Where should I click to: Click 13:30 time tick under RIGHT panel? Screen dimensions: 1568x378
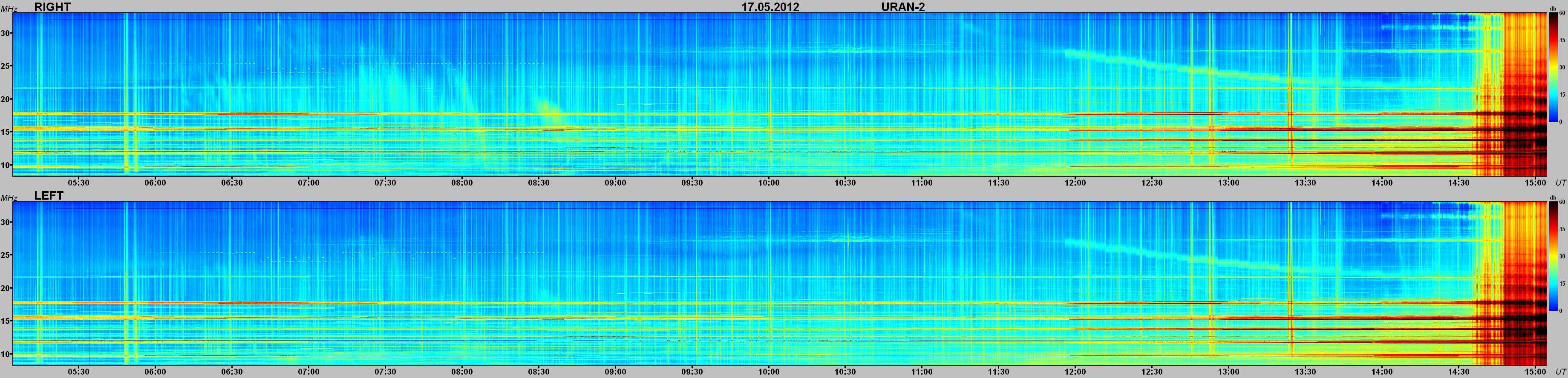click(x=1306, y=182)
